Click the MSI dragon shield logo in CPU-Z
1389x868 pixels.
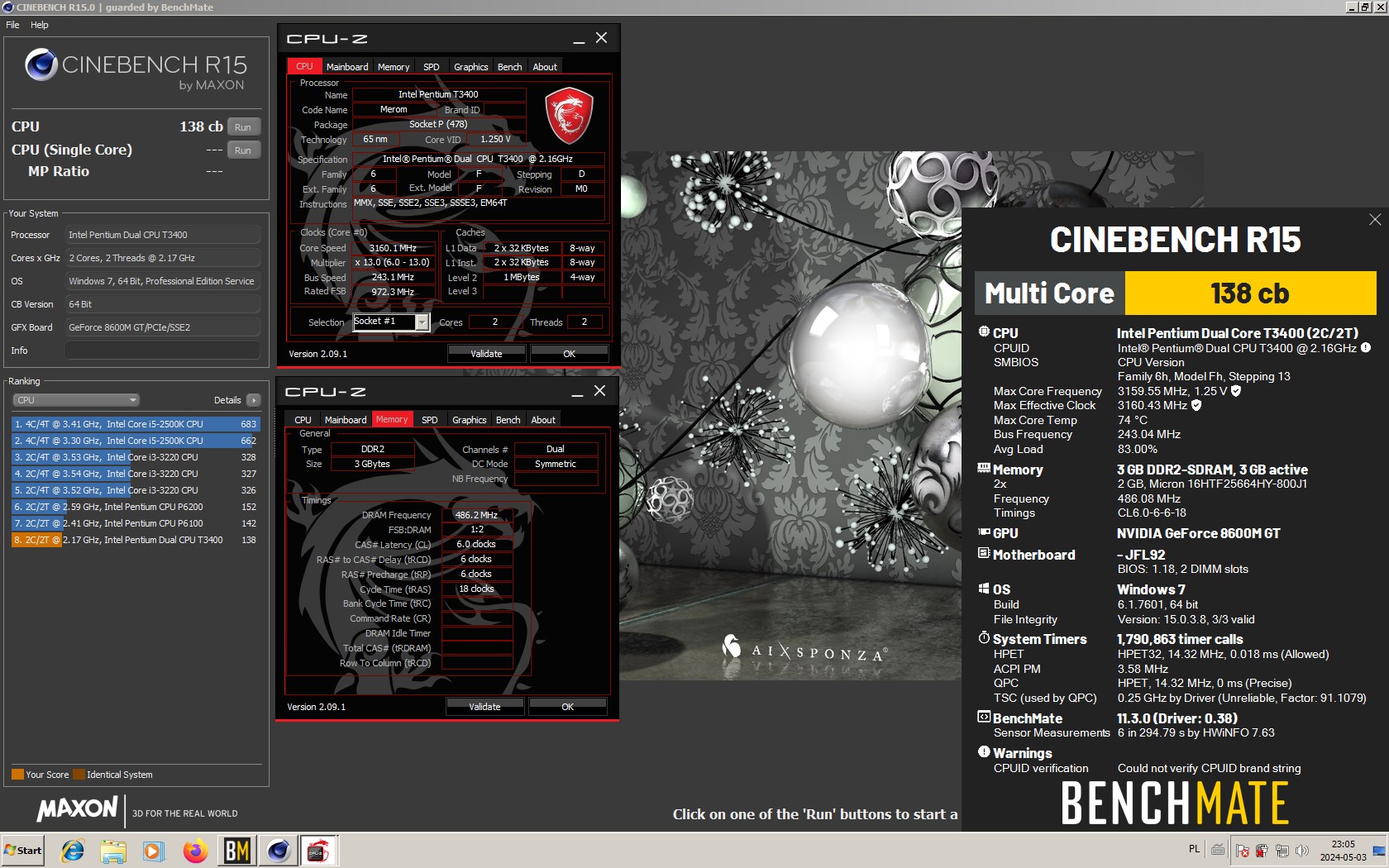[x=569, y=116]
